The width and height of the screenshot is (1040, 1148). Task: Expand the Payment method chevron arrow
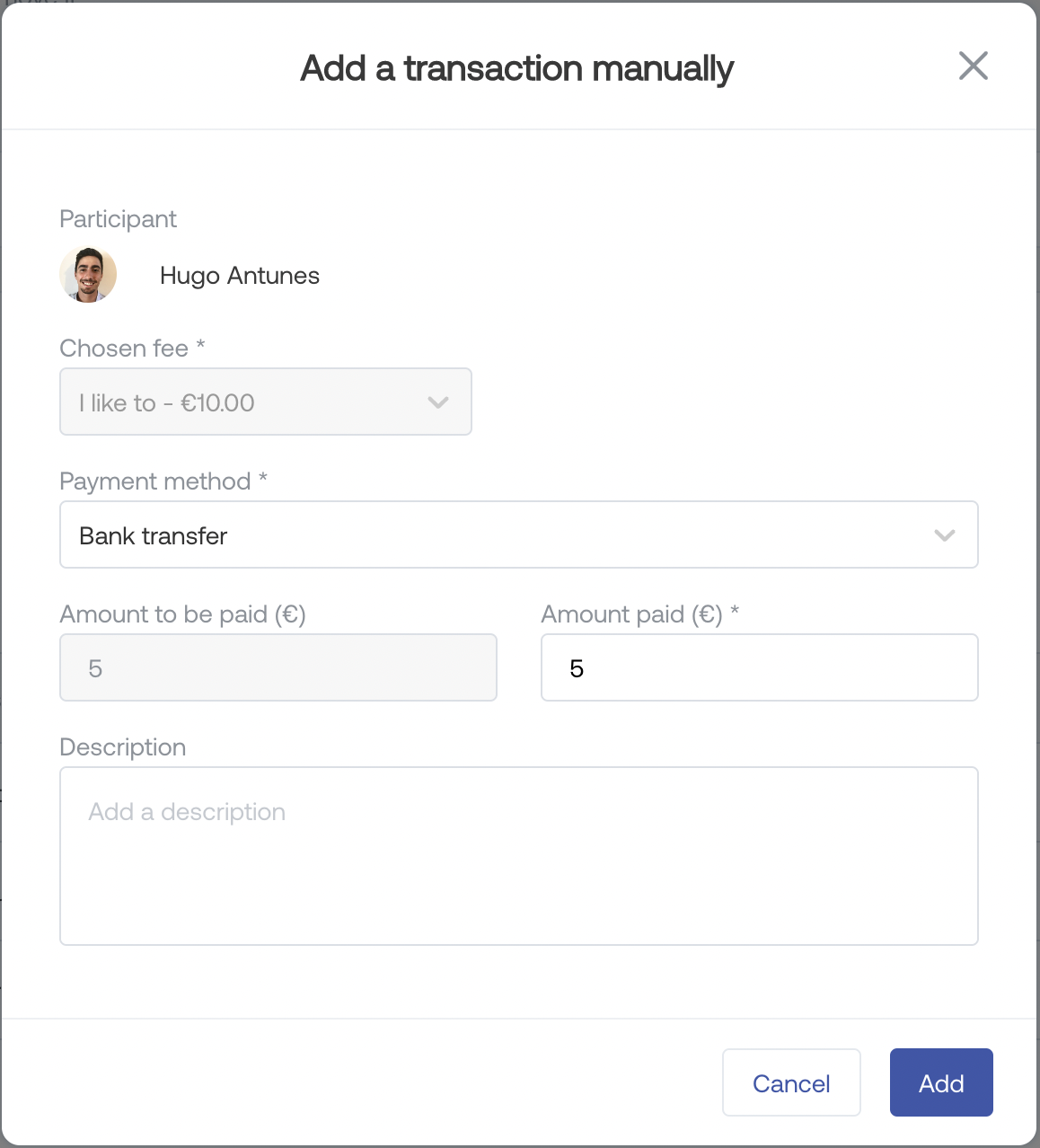pyautogui.click(x=944, y=535)
